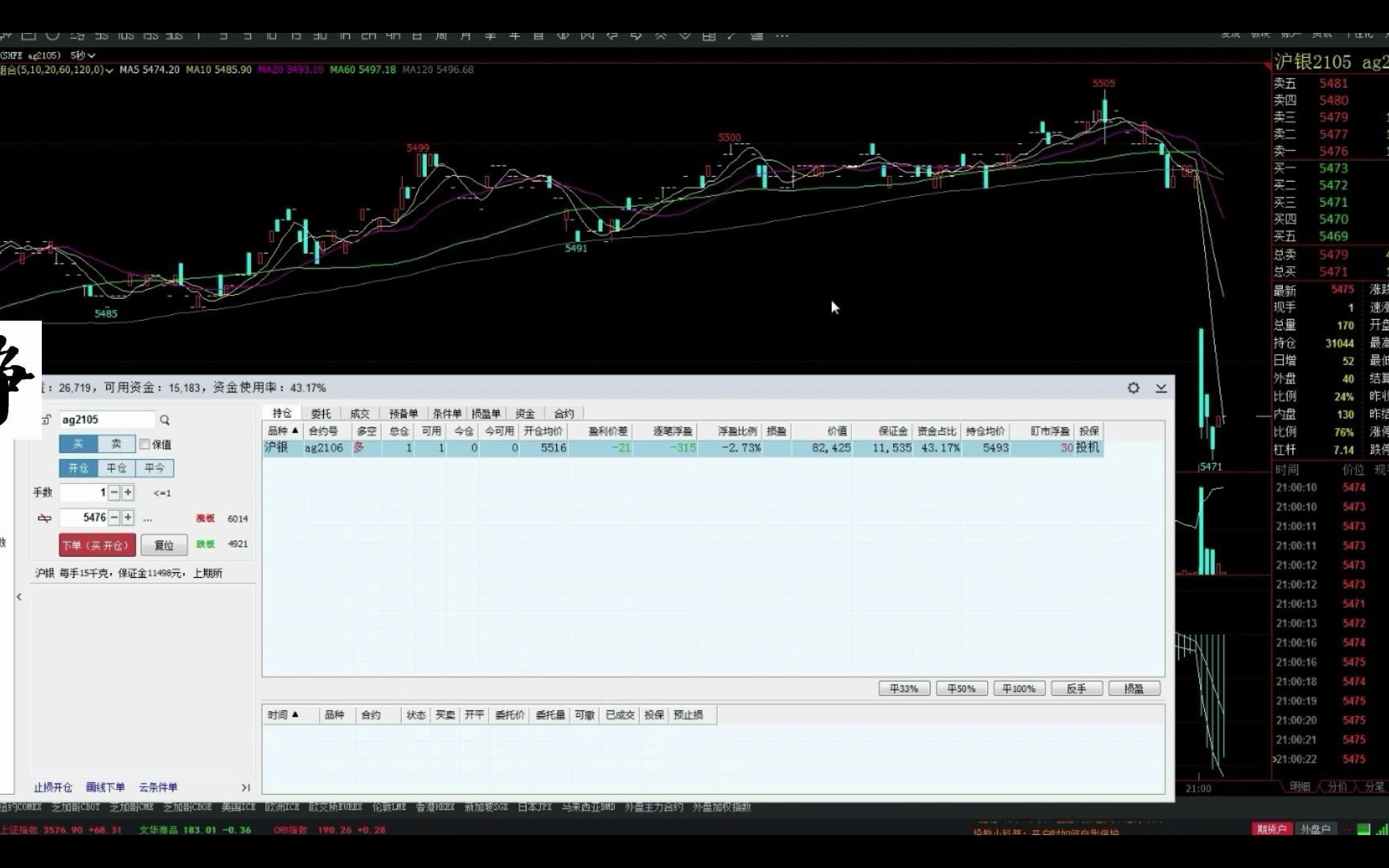Click the 合约号 column header

tap(324, 431)
